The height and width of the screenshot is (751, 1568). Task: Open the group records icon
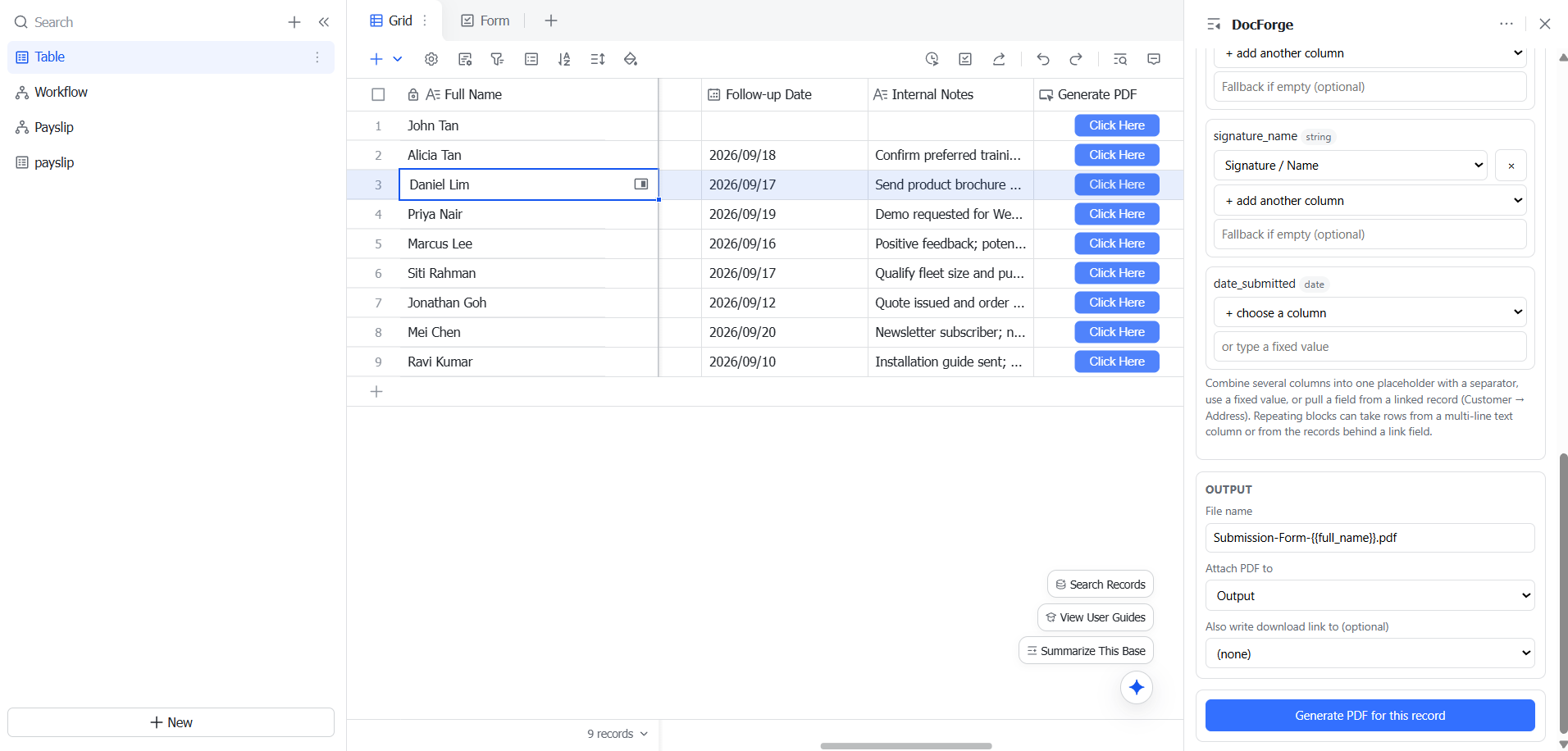[x=531, y=59]
